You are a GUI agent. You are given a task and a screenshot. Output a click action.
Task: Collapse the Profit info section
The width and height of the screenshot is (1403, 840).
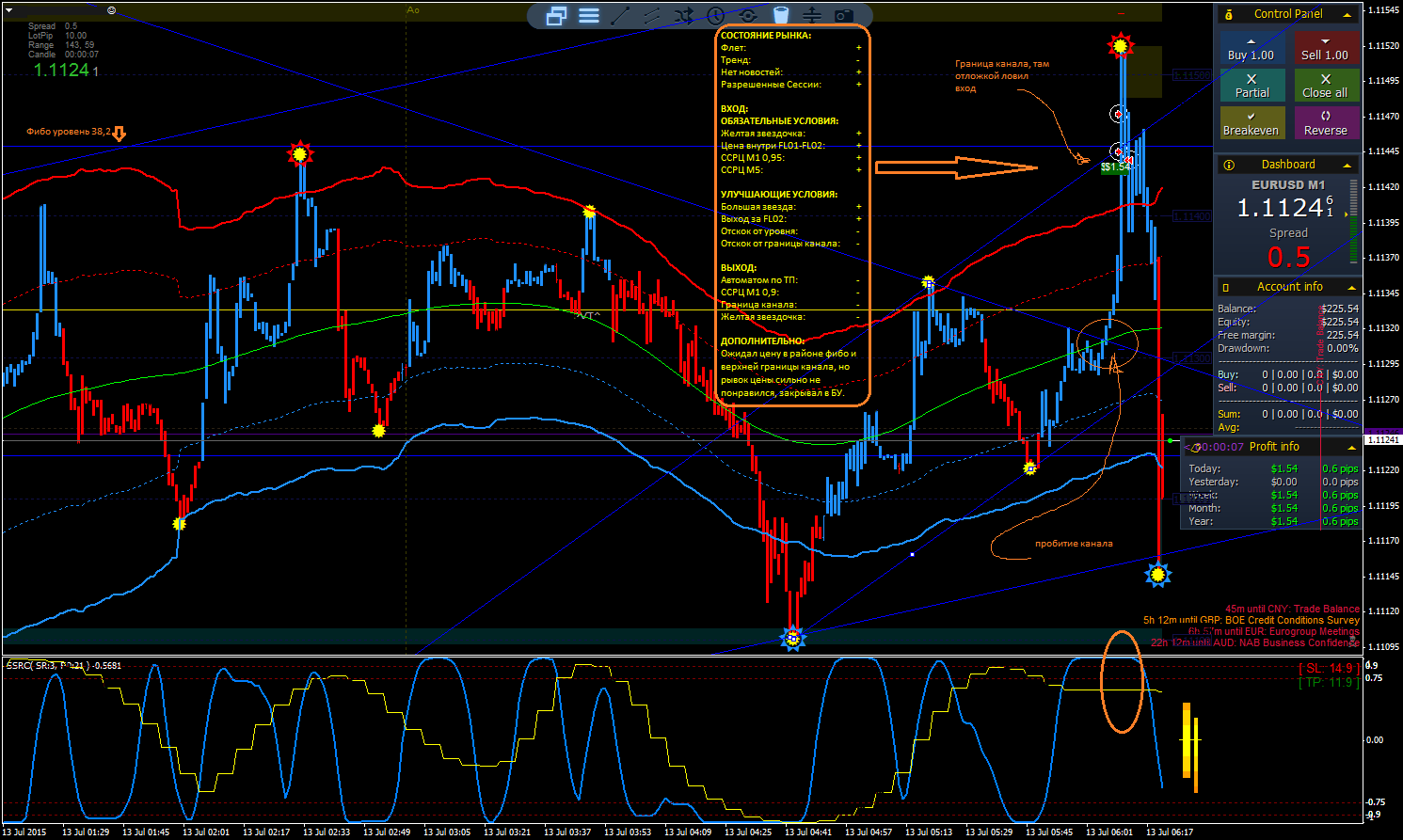click(x=1351, y=448)
